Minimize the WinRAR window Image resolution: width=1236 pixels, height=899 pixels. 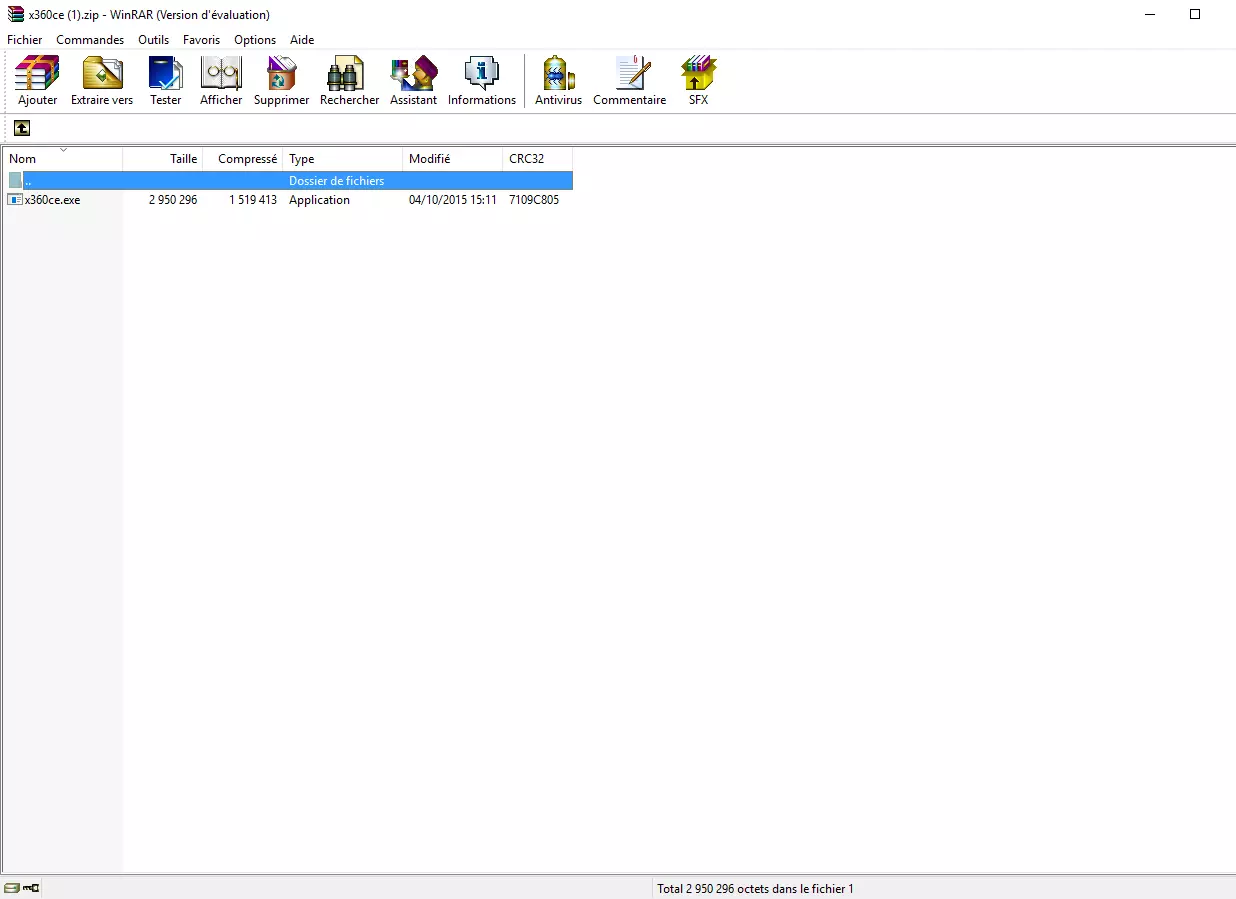[1149, 14]
